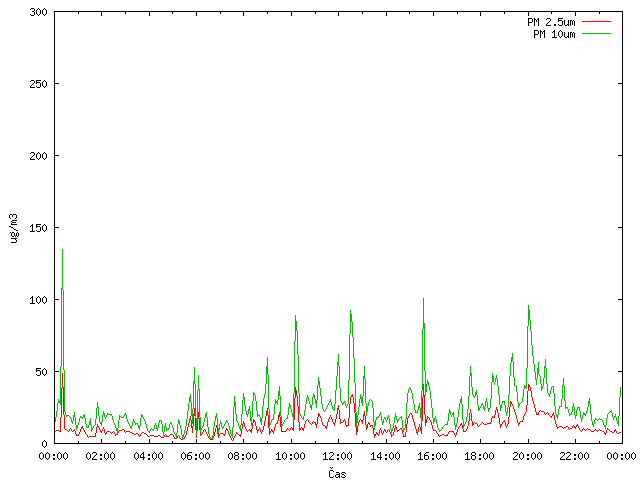640x480 pixels.
Task: Click the y-axis value 150
Action: click(38, 228)
